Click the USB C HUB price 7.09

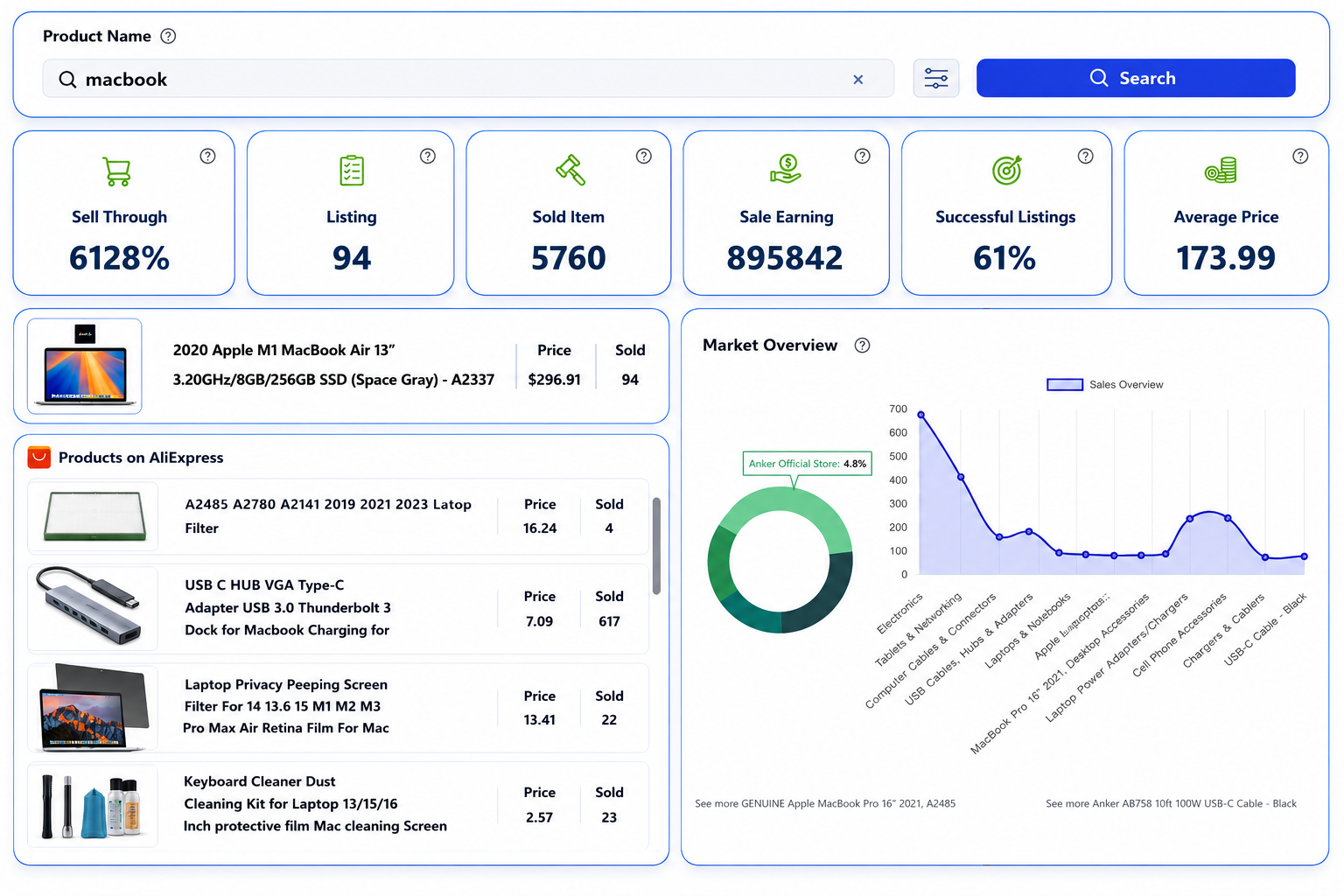point(540,621)
